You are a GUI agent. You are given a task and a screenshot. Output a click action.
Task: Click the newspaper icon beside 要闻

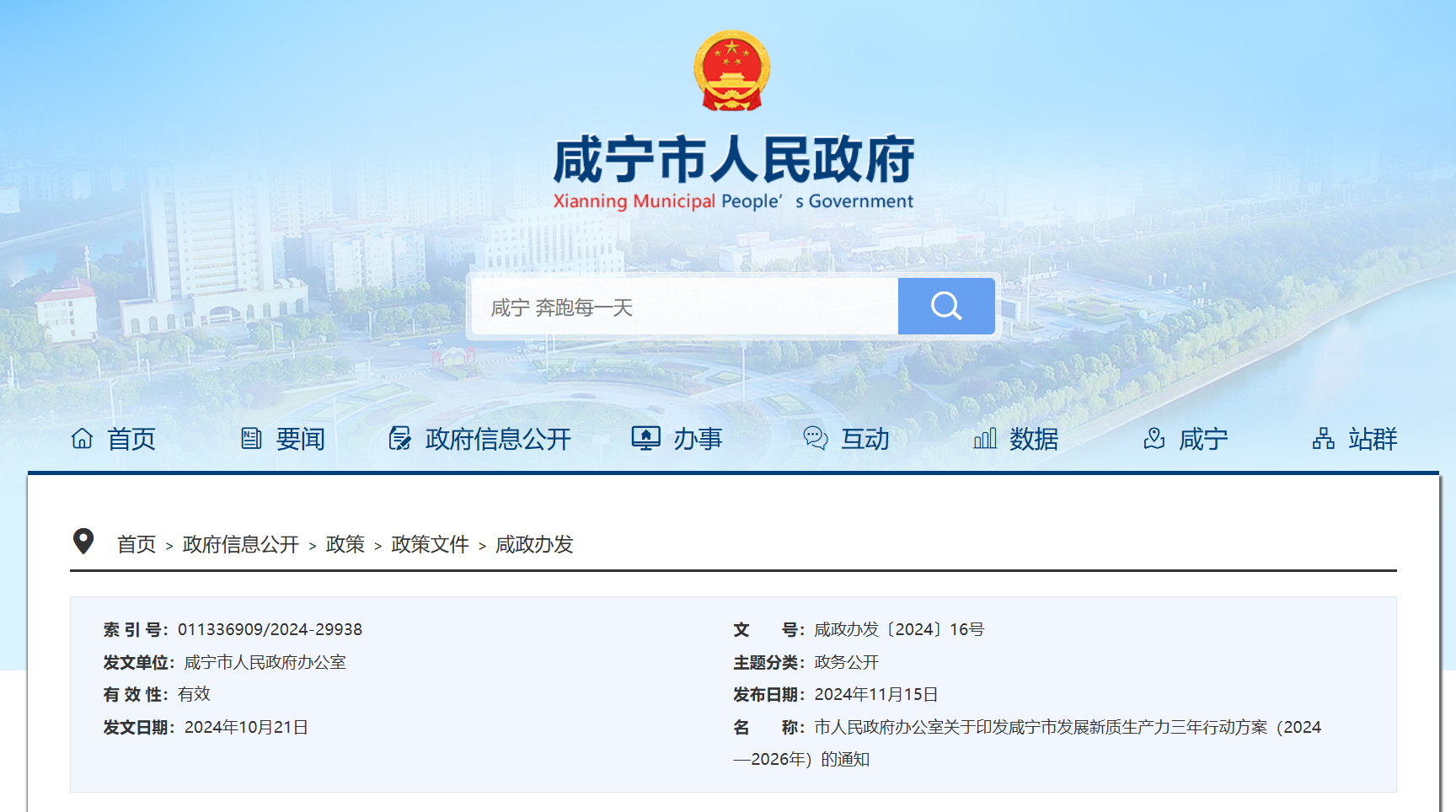[251, 438]
